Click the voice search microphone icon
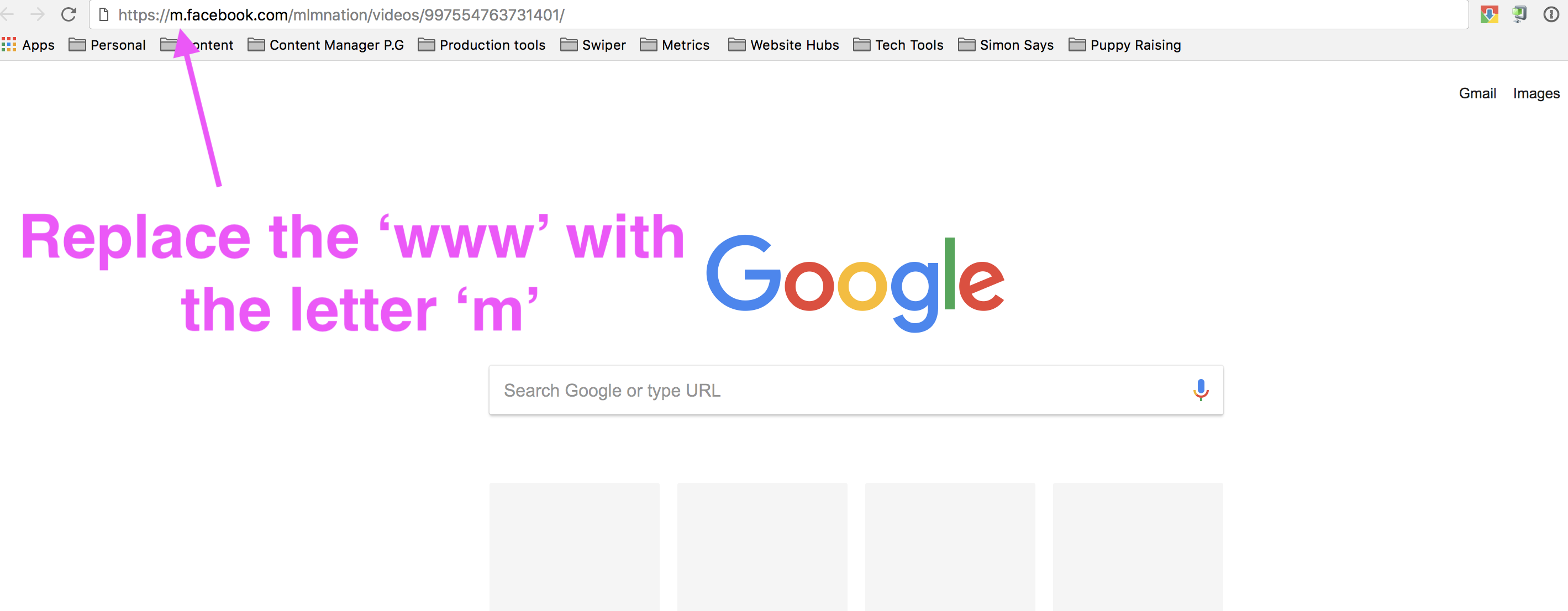This screenshot has width=1568, height=611. tap(1201, 390)
